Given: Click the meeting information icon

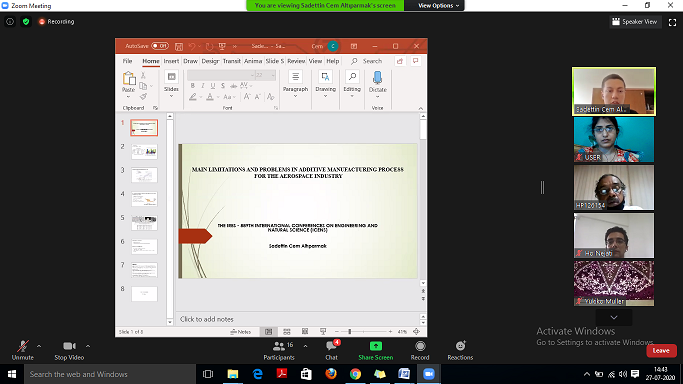Looking at the screenshot, I should [x=10, y=21].
